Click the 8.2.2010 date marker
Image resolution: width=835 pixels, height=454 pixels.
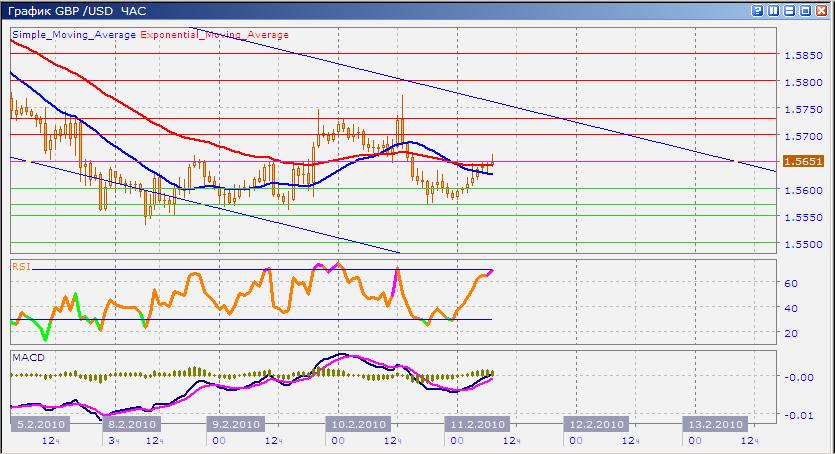coord(130,425)
